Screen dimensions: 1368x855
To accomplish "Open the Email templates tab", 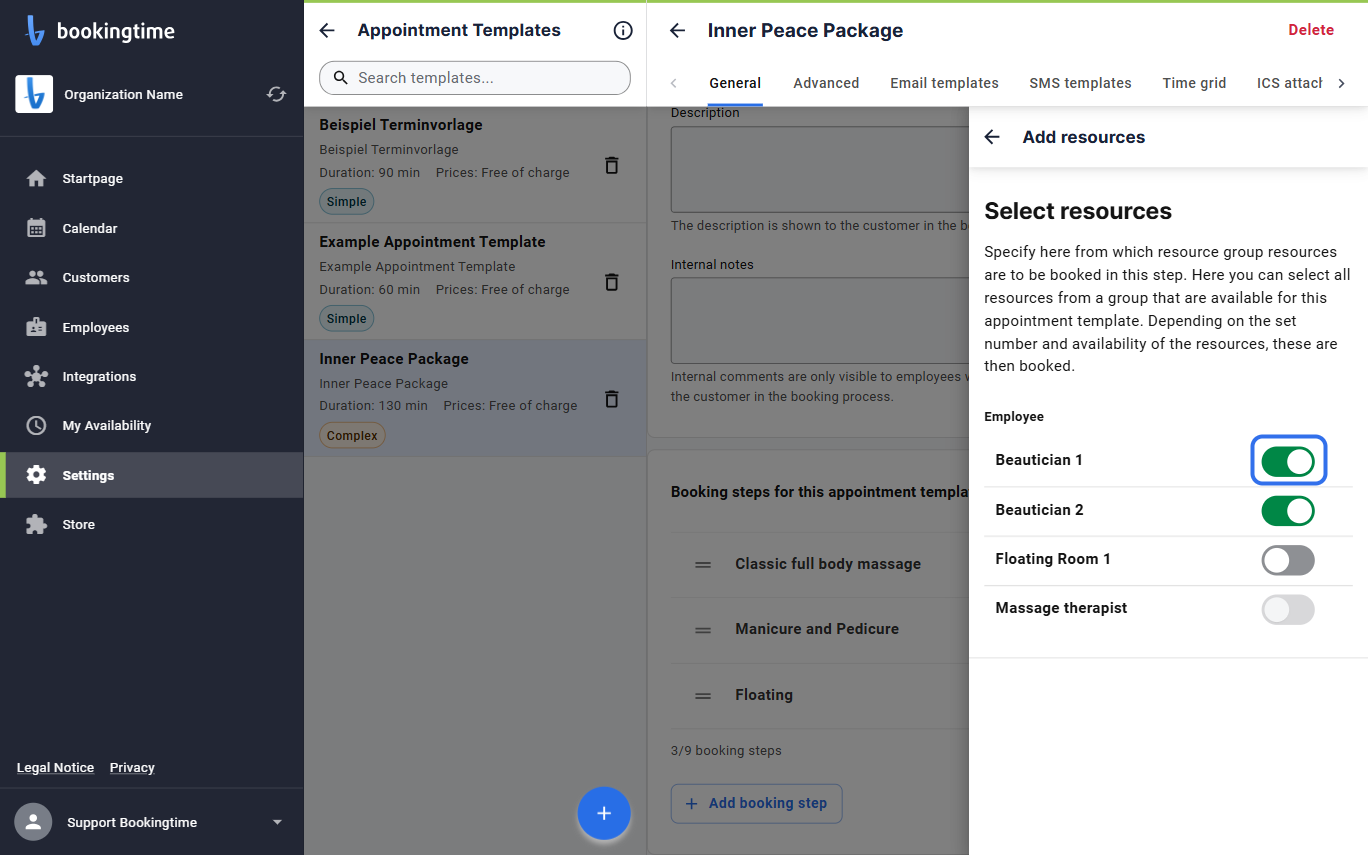I will click(x=944, y=83).
